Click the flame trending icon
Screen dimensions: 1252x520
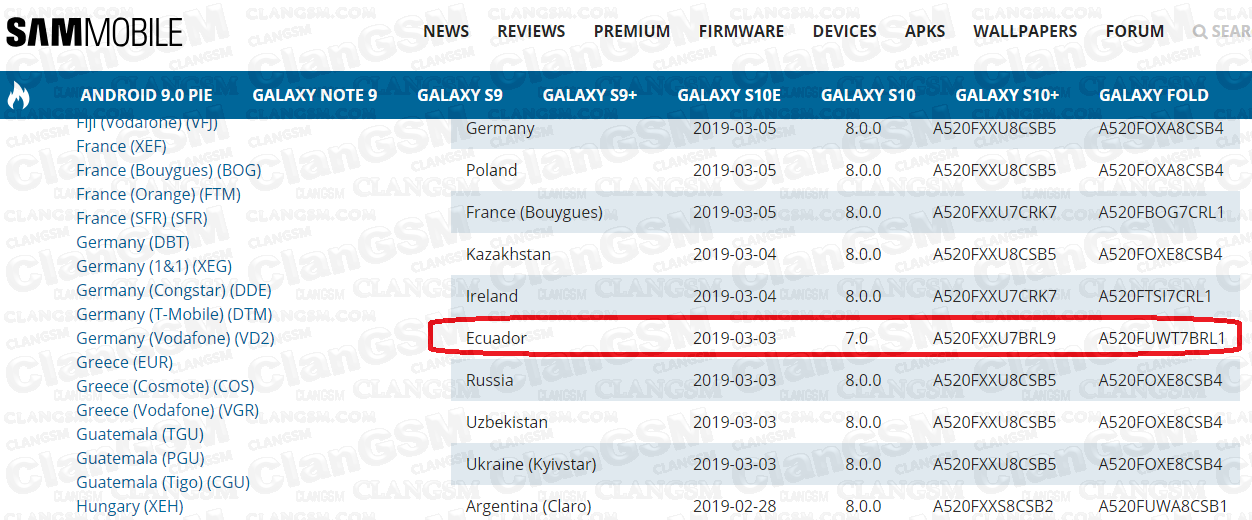[18, 96]
